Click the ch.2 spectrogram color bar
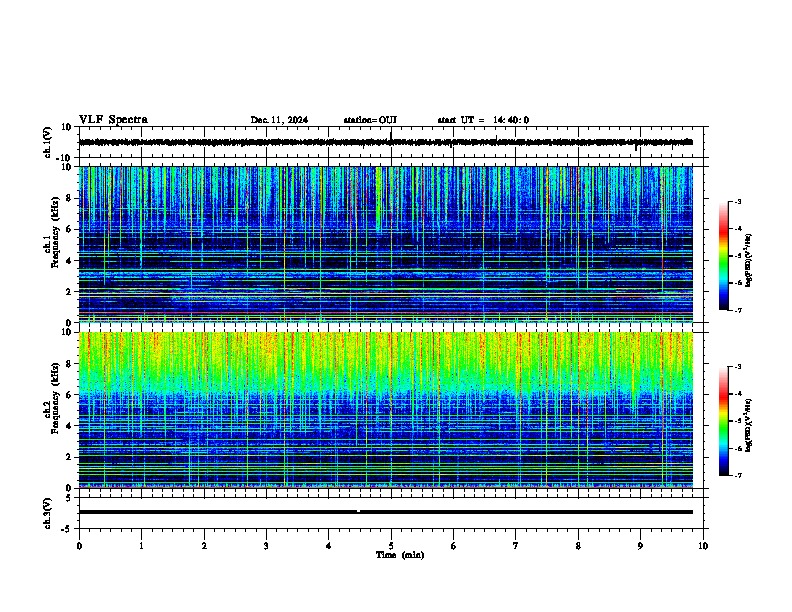Image resolution: width=792 pixels, height=612 pixels. (x=724, y=421)
